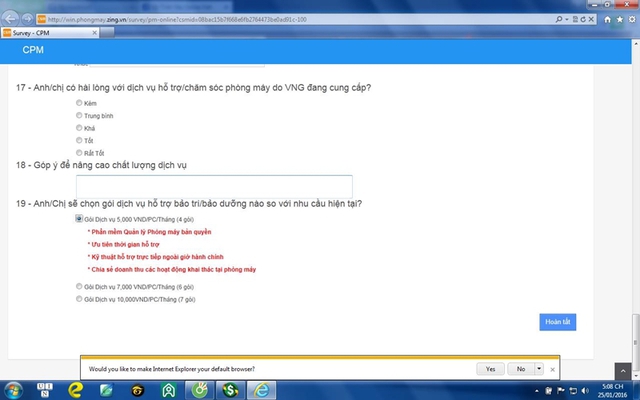The height and width of the screenshot is (400, 640).
Task: Refresh the page with the reload icon
Action: [583, 19]
